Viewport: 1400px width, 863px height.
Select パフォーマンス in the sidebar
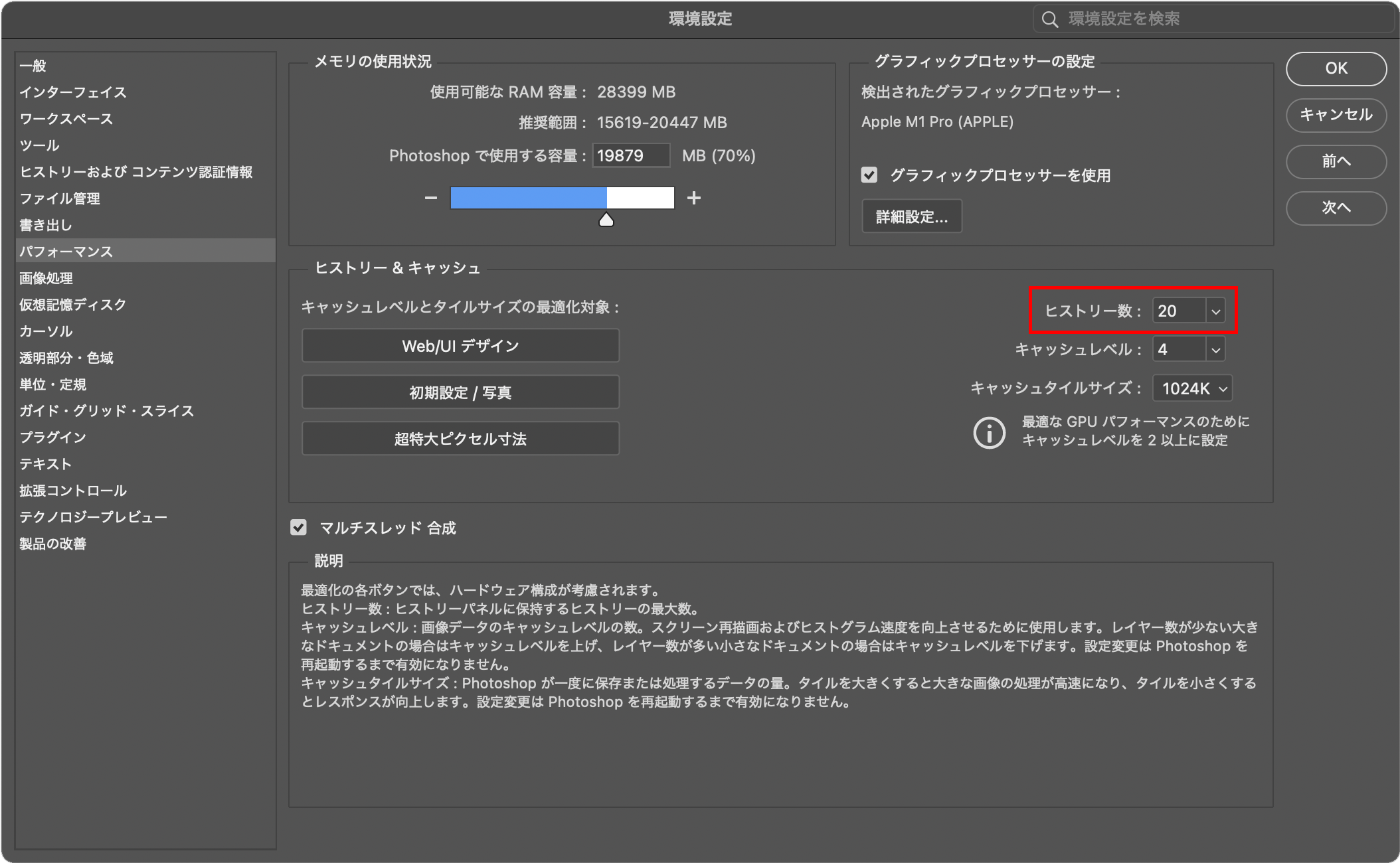point(145,251)
